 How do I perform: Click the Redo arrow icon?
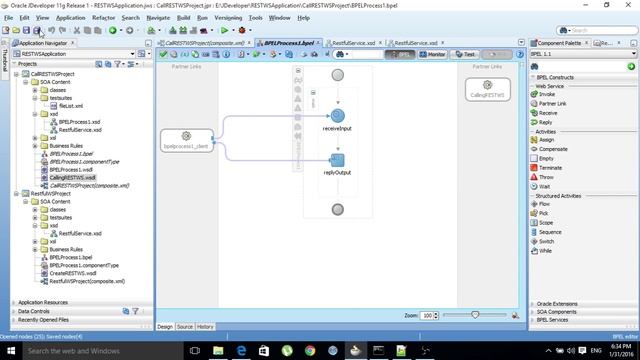coord(62,30)
